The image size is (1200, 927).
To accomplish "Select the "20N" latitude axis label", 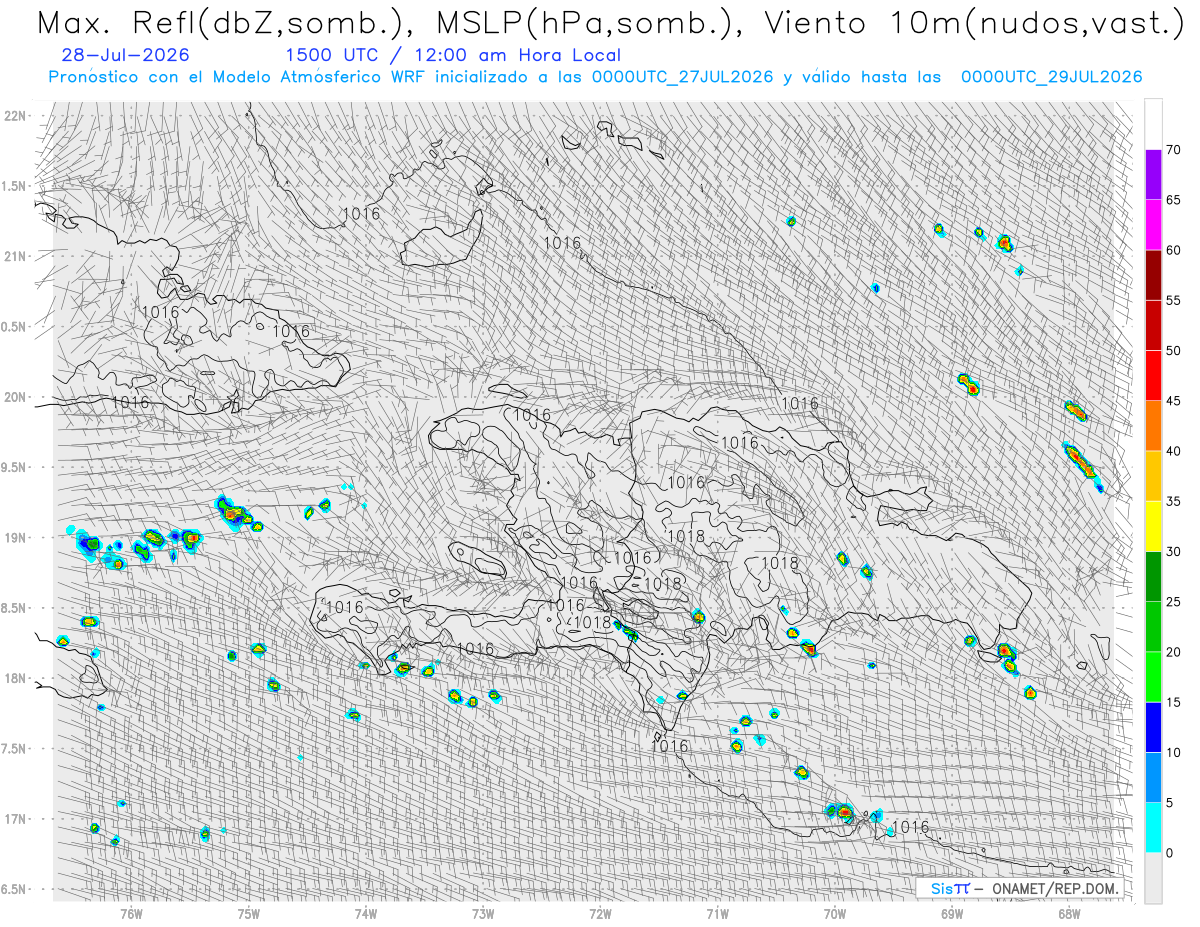I will [14, 397].
